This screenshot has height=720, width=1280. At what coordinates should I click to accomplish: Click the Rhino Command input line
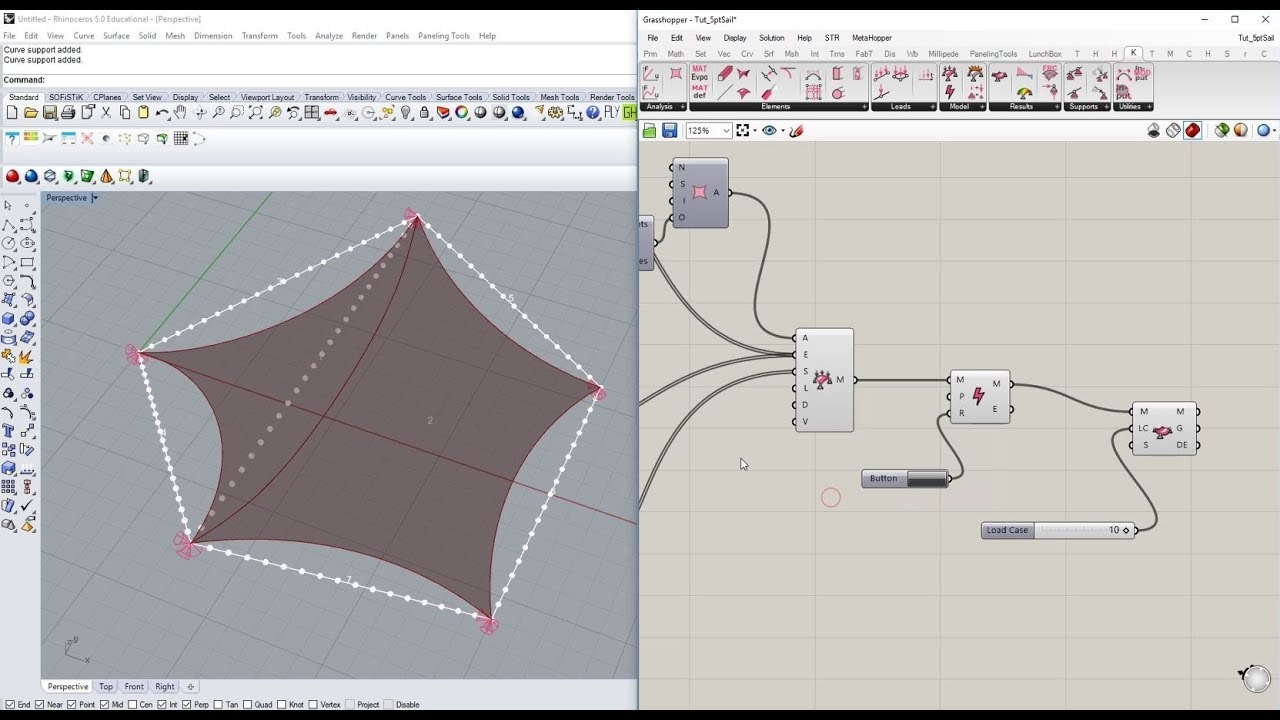coord(340,80)
